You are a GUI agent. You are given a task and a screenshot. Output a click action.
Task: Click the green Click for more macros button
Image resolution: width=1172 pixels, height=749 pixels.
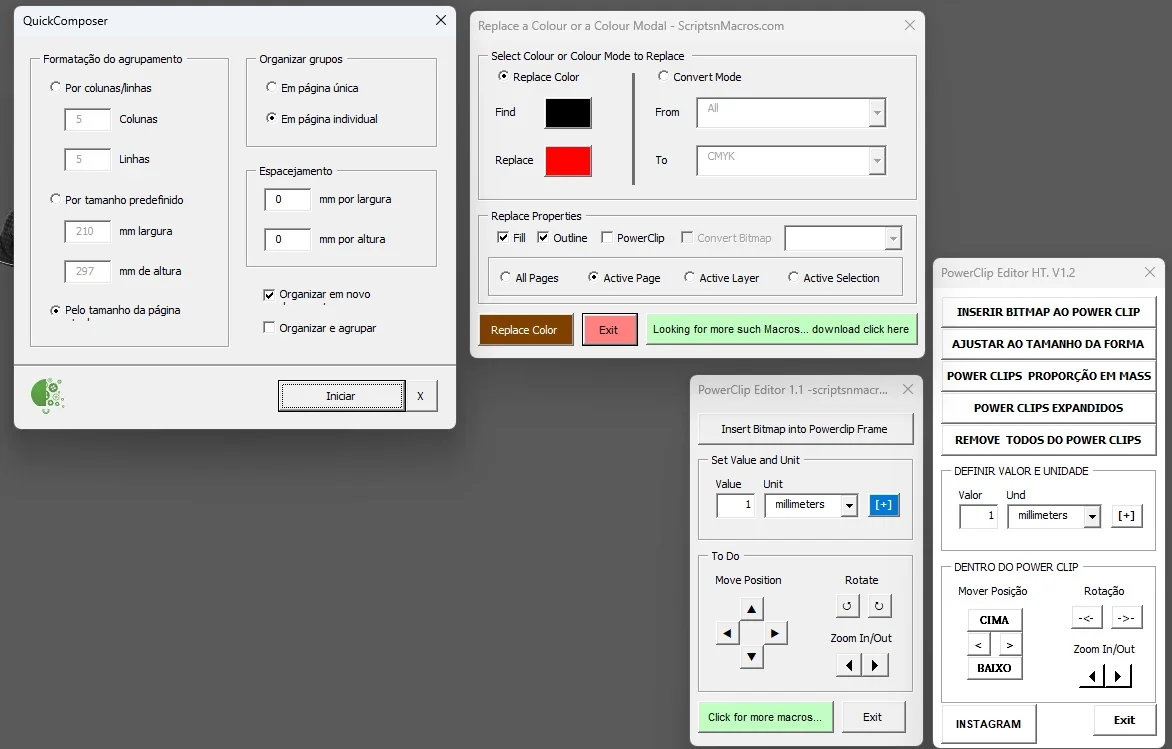[x=765, y=717]
